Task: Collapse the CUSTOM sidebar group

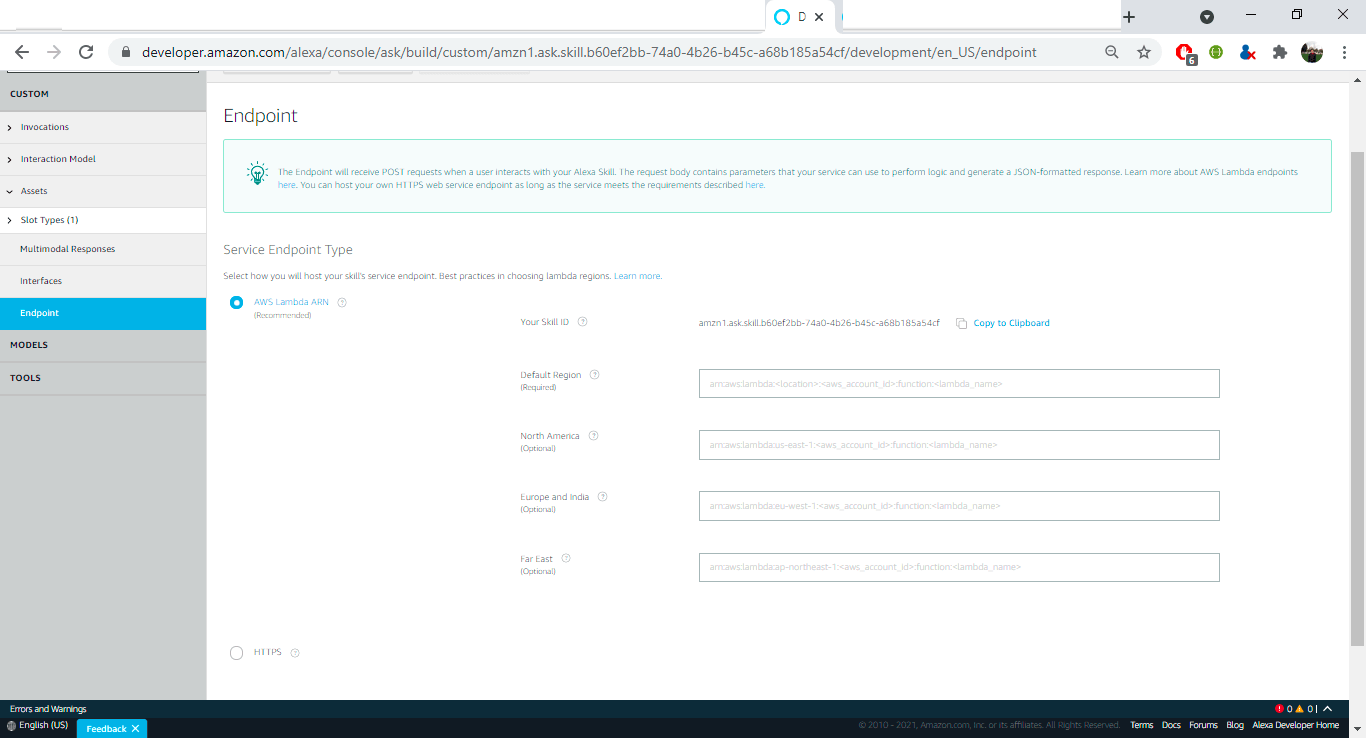Action: 103,94
